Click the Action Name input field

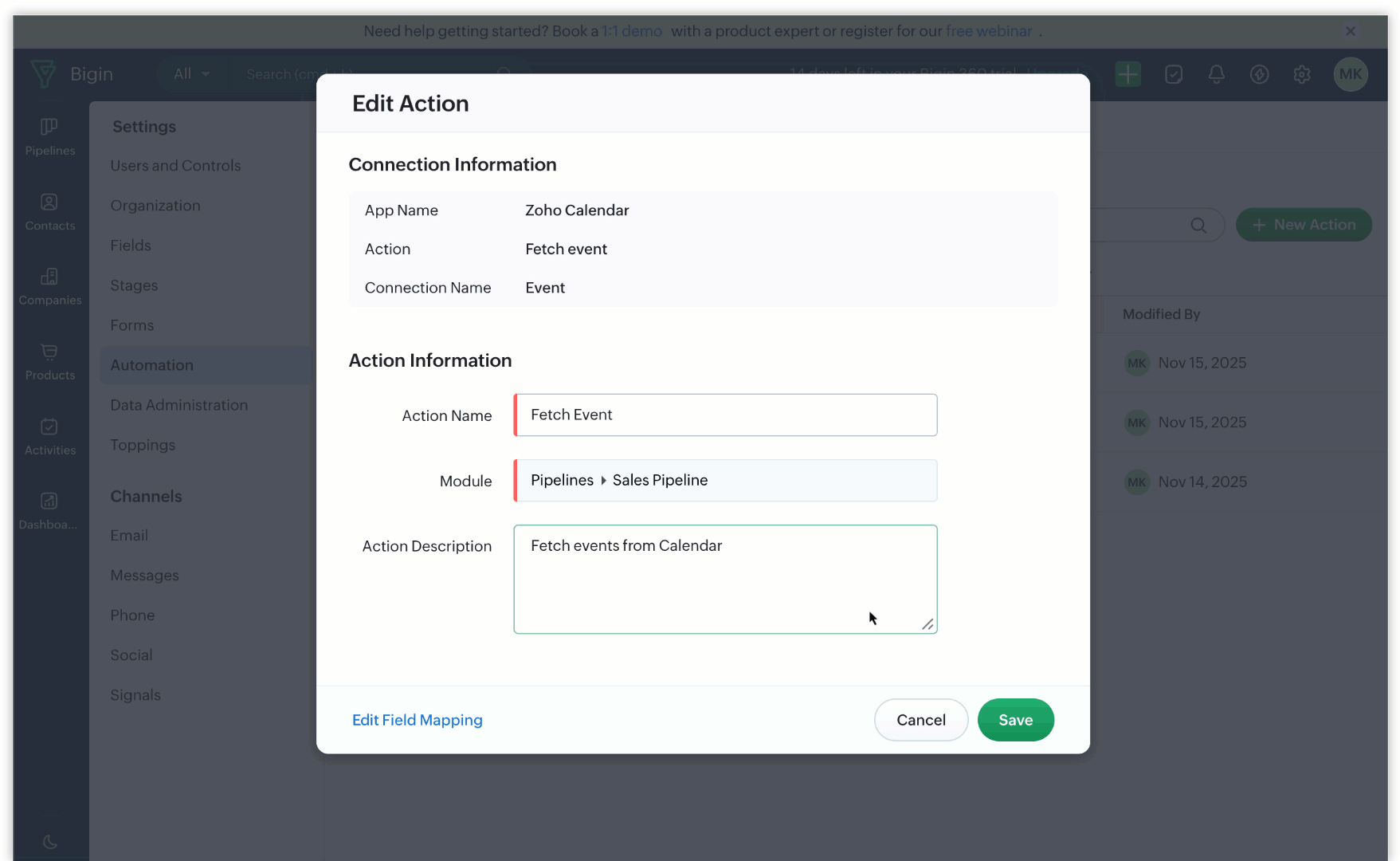pyautogui.click(x=725, y=415)
